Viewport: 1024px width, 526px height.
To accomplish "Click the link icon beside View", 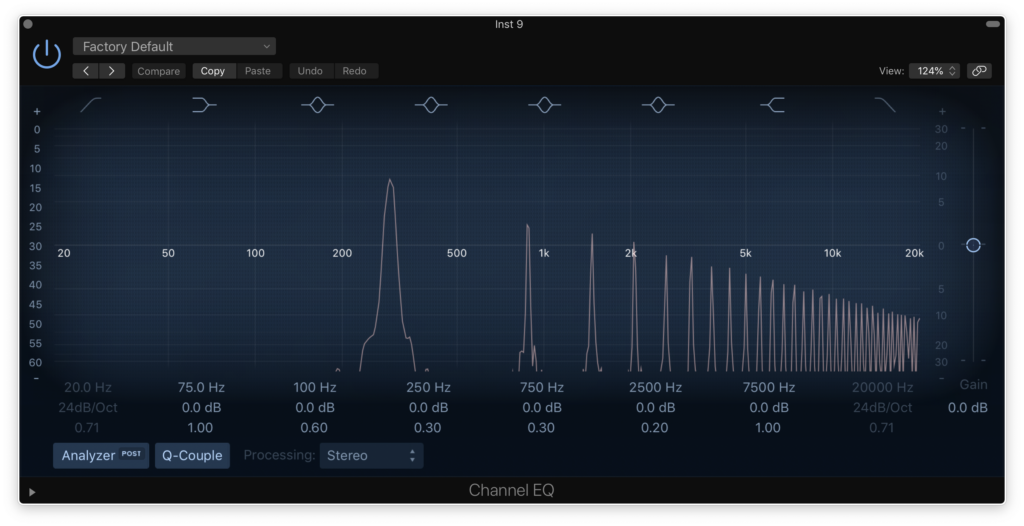I will click(979, 71).
